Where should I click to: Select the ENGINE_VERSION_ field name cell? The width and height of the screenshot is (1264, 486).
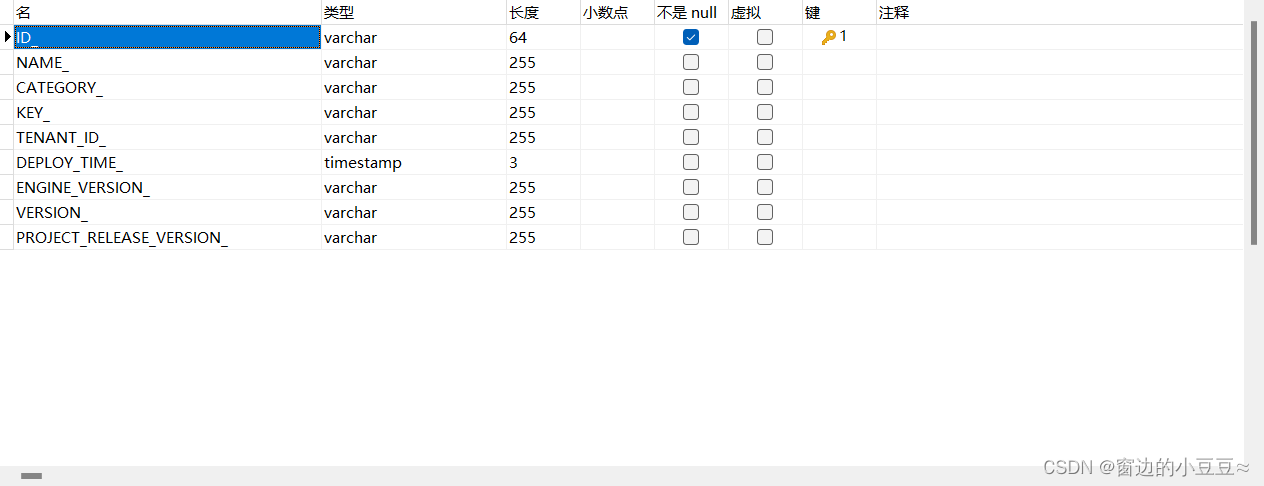[167, 187]
